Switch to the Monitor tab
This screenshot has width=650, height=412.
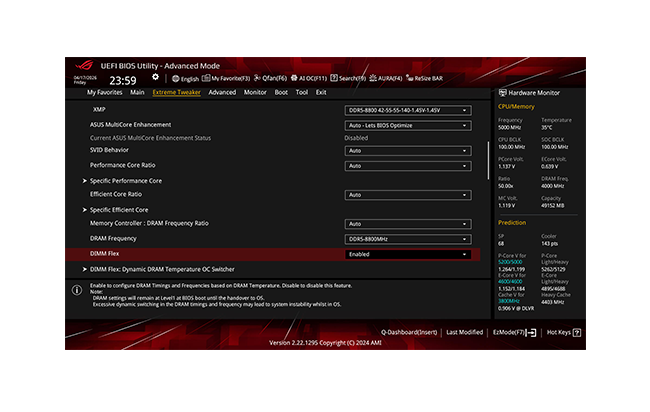255,92
